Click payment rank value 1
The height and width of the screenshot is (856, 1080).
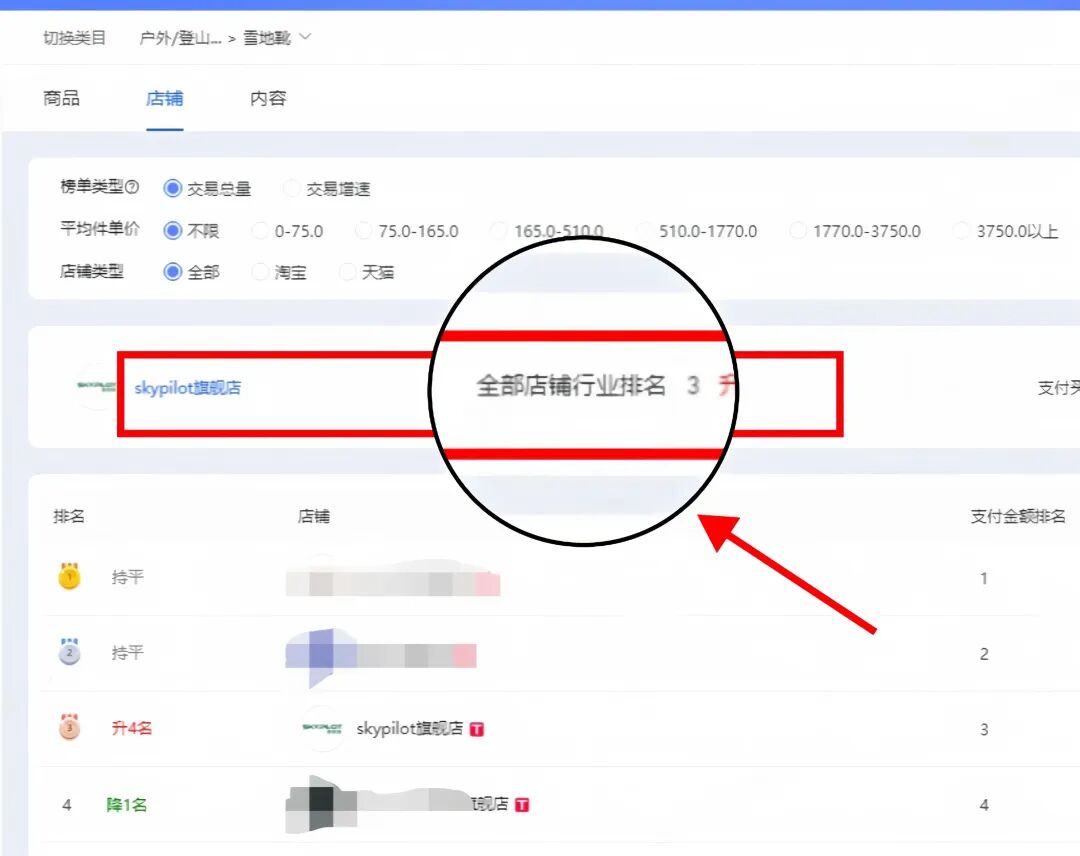coord(984,578)
